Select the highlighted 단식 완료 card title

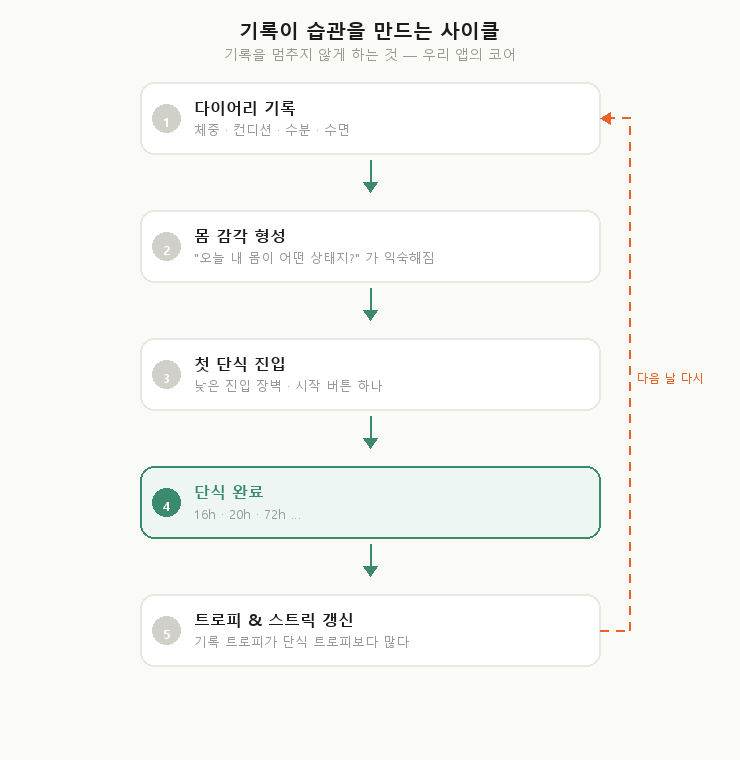point(229,492)
